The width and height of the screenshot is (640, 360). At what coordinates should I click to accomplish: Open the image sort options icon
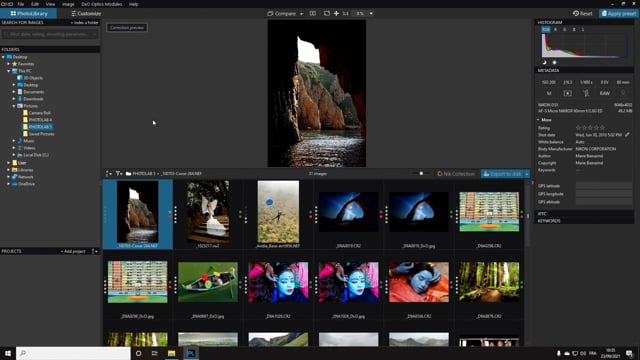[x=109, y=173]
